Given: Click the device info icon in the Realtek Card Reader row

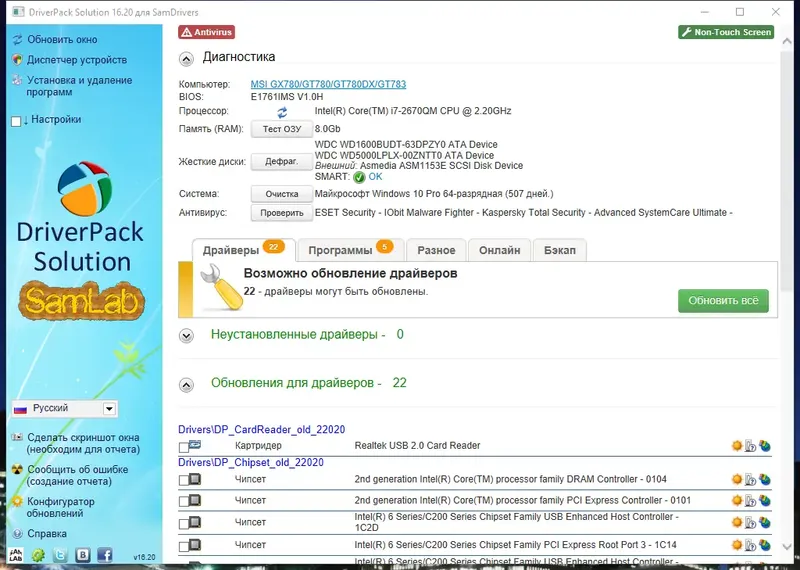Looking at the screenshot, I should (x=751, y=446).
